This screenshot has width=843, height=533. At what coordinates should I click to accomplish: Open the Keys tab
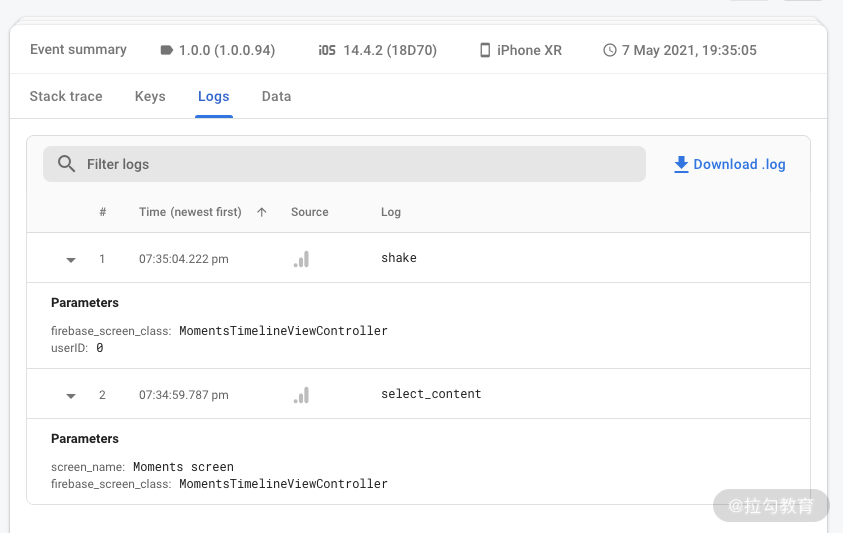[x=150, y=96]
